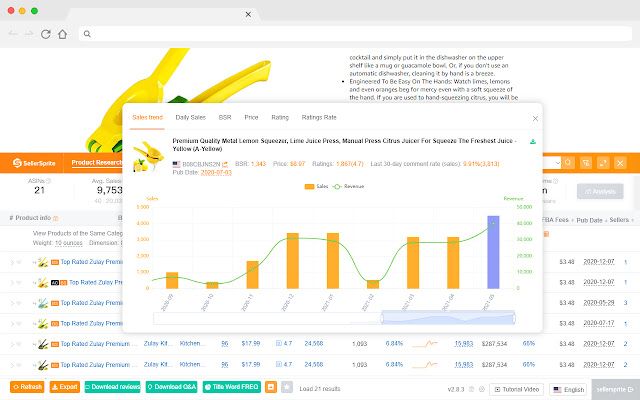Viewport: 640px width, 400px height.
Task: Open the Product Research tab
Action: 97,163
